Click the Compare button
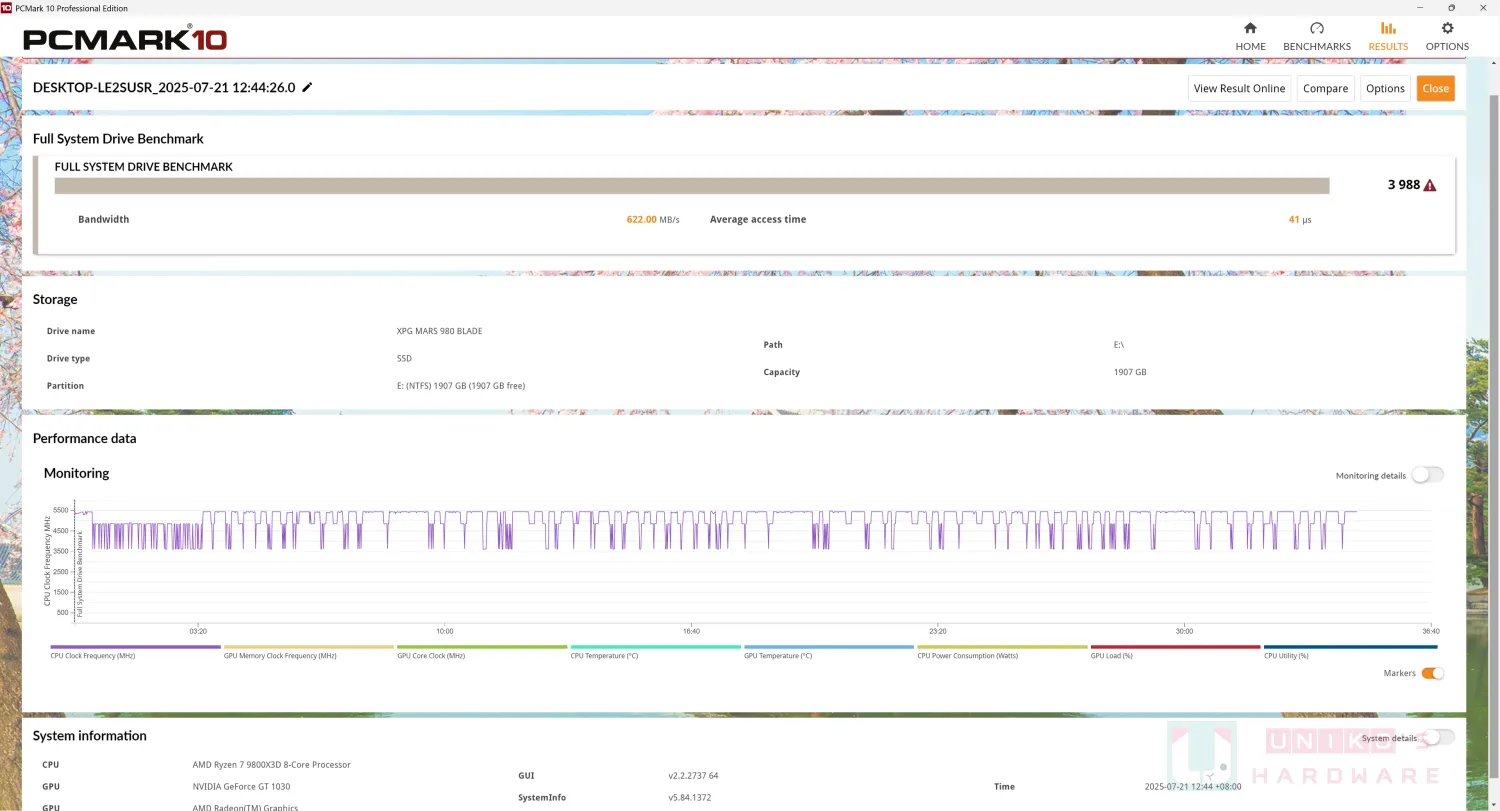Viewport: 1500px width, 811px height. pyautogui.click(x=1325, y=88)
